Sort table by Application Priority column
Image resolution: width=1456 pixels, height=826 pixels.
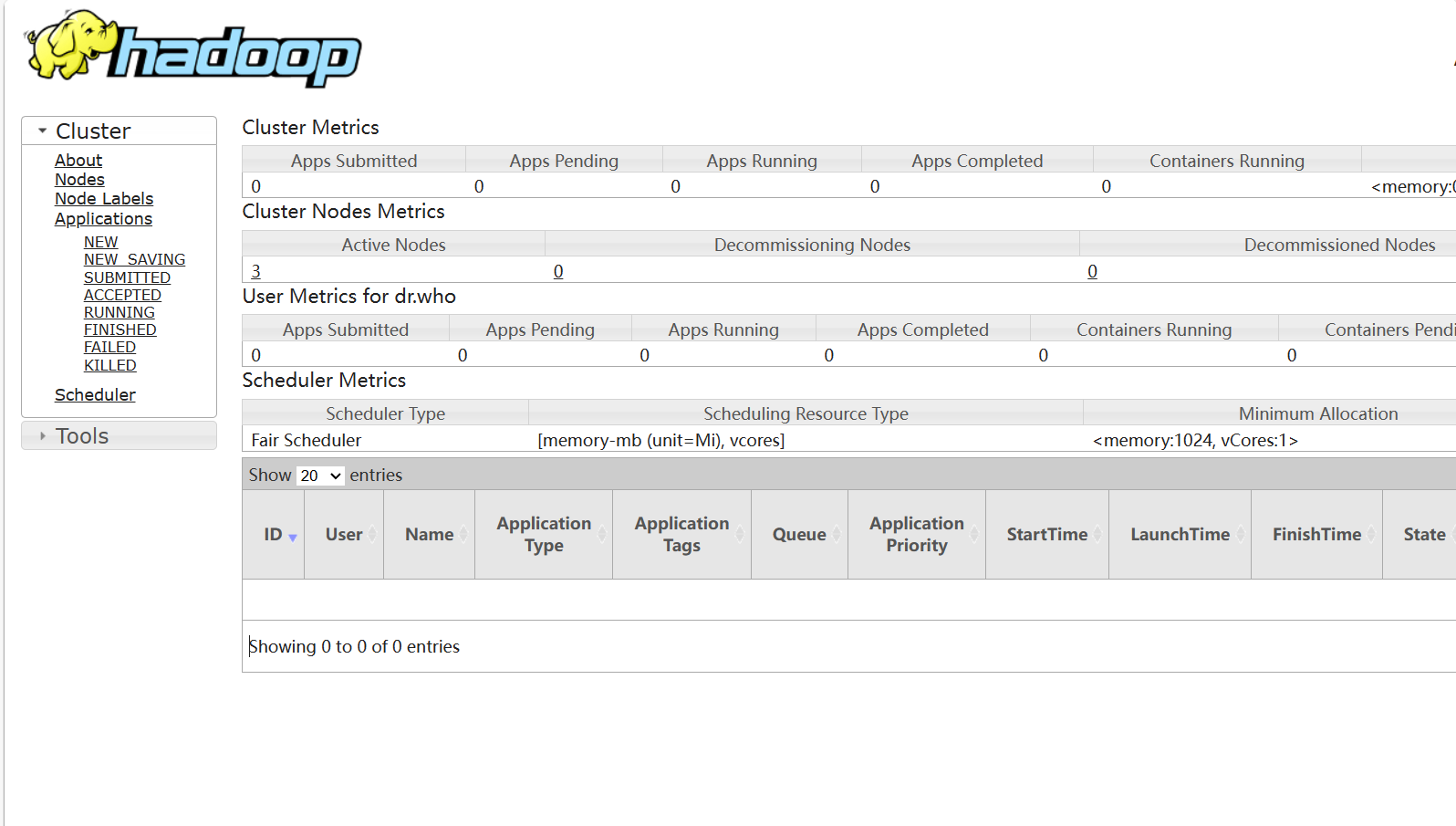[x=916, y=535]
